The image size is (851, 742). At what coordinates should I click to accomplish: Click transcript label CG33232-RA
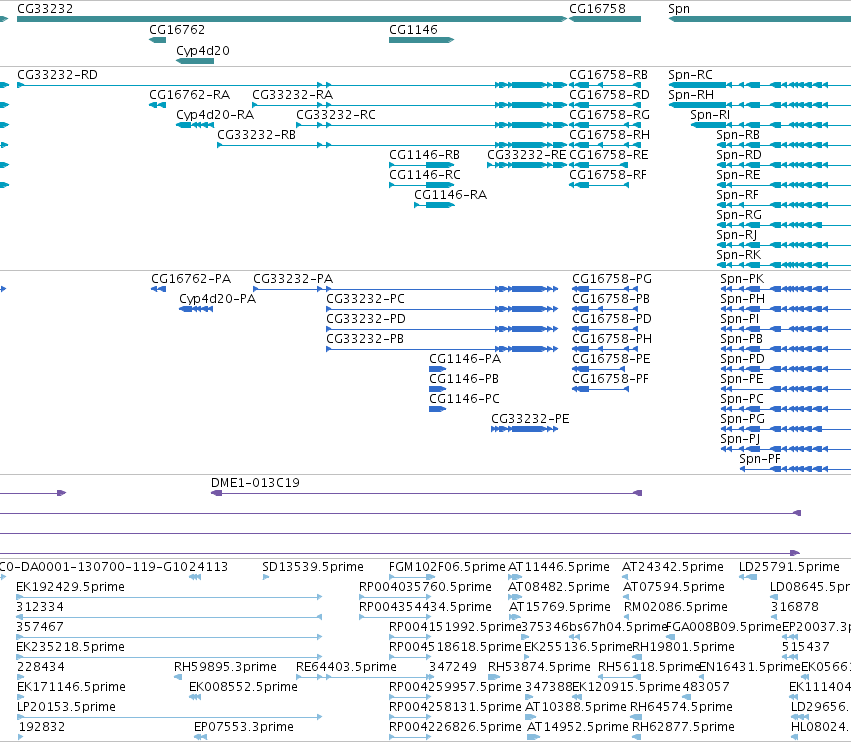click(293, 95)
